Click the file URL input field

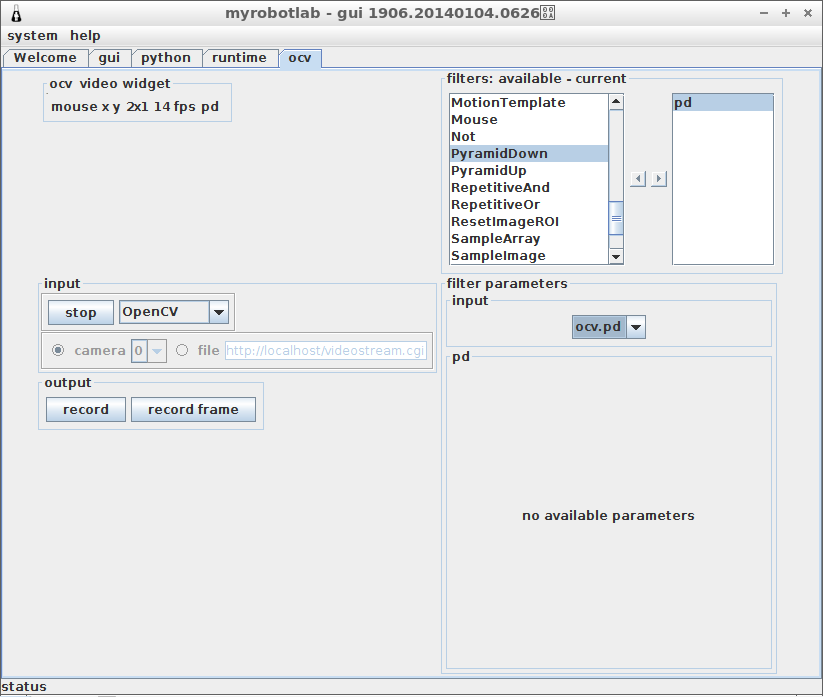(326, 351)
